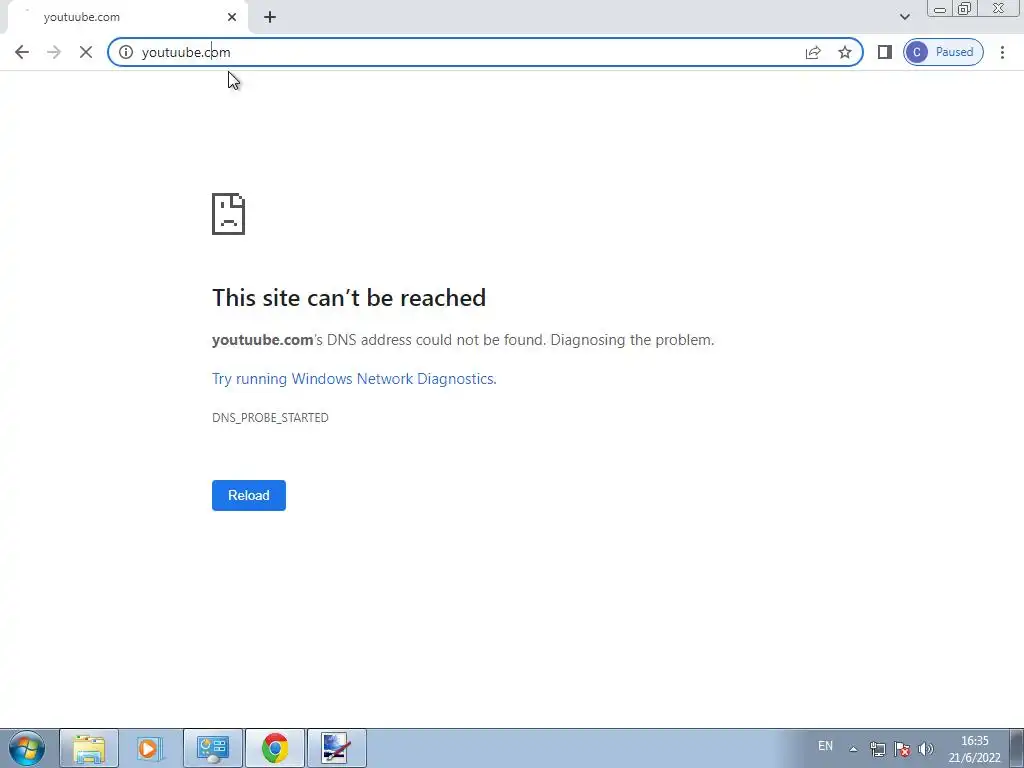Viewport: 1024px width, 768px height.
Task: Minimize the Chrome window
Action: [940, 9]
